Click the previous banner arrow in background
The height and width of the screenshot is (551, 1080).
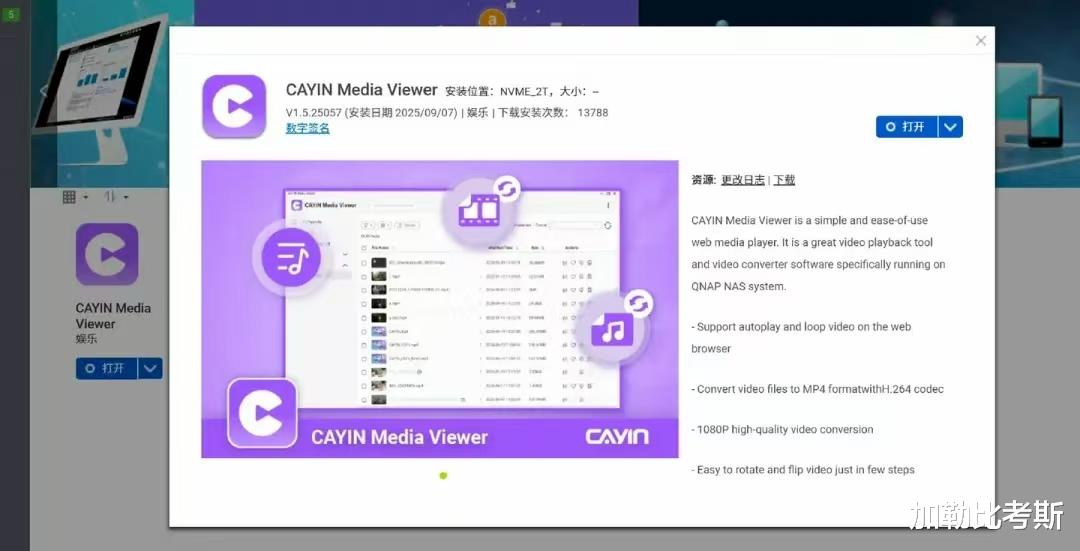(x=43, y=90)
